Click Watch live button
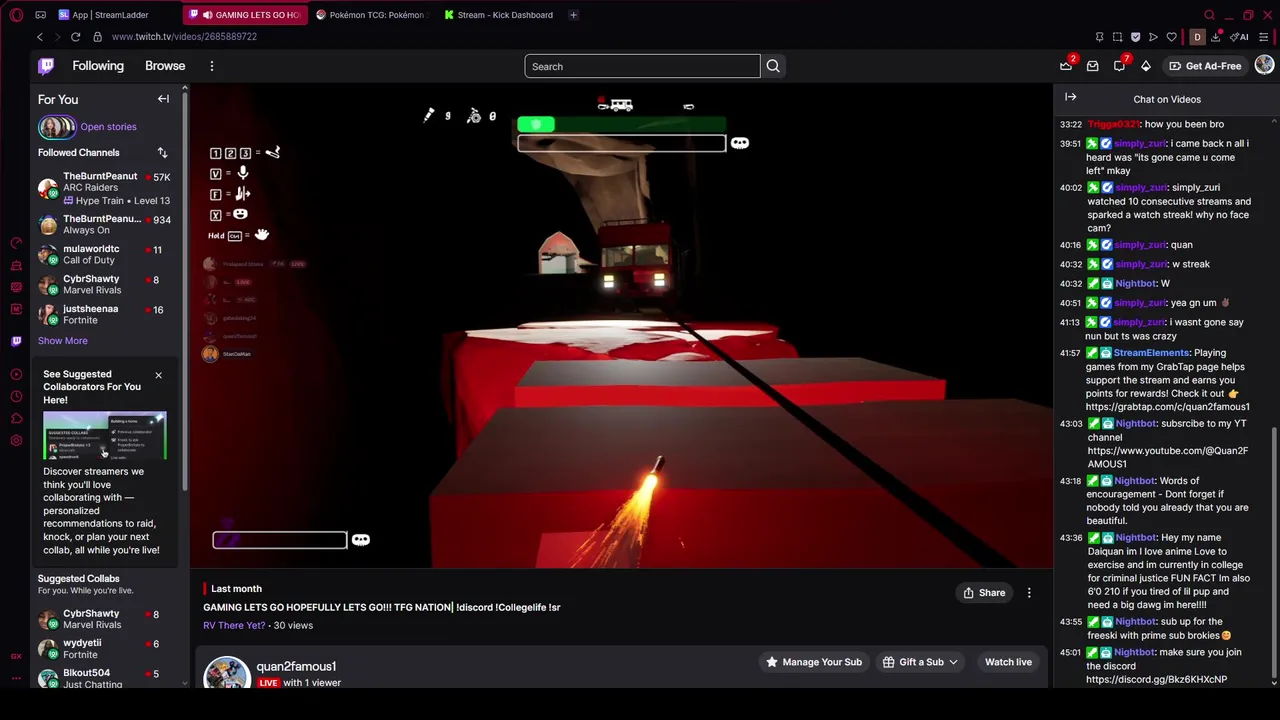The height and width of the screenshot is (720, 1280). (x=1008, y=662)
